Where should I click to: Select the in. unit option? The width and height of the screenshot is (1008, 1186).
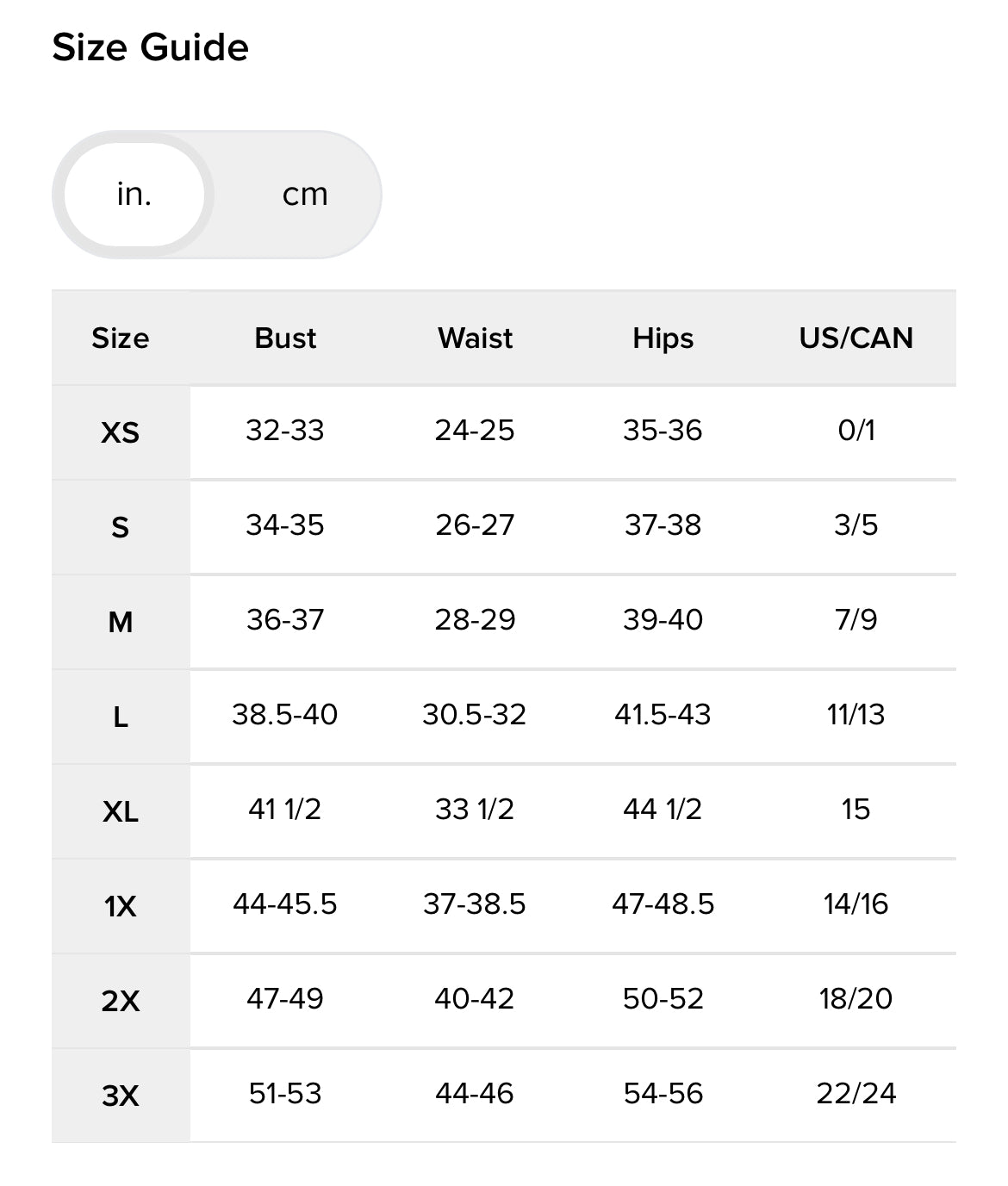pos(134,195)
